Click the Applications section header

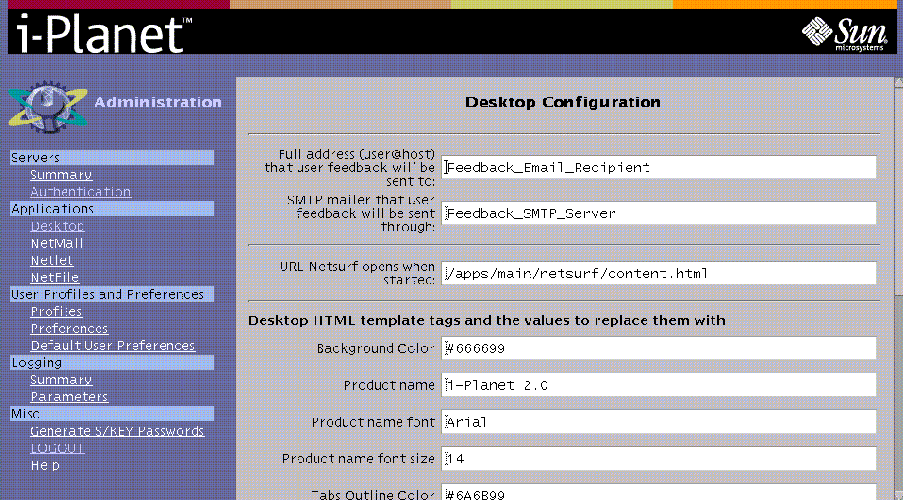coord(112,209)
